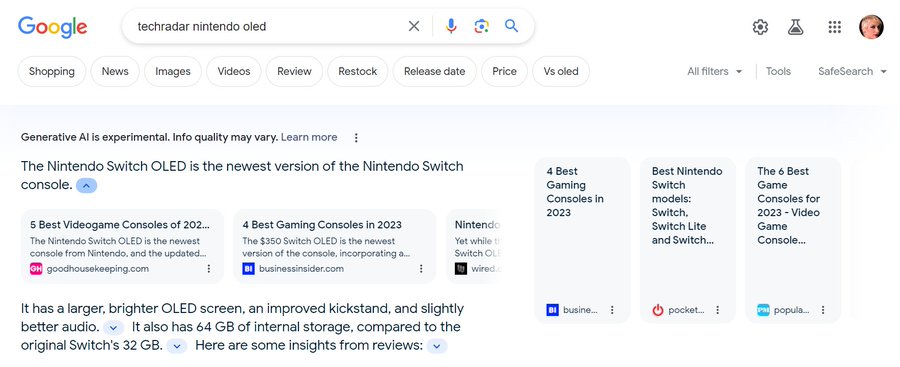Open Google Lens image search icon
The image size is (900, 367).
481,26
